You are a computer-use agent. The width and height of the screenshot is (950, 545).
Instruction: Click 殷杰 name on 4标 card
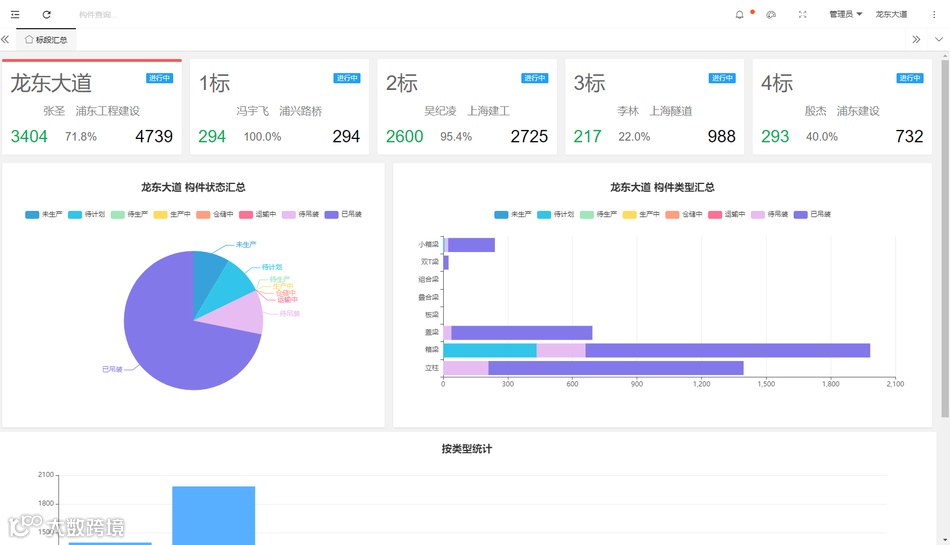point(815,111)
